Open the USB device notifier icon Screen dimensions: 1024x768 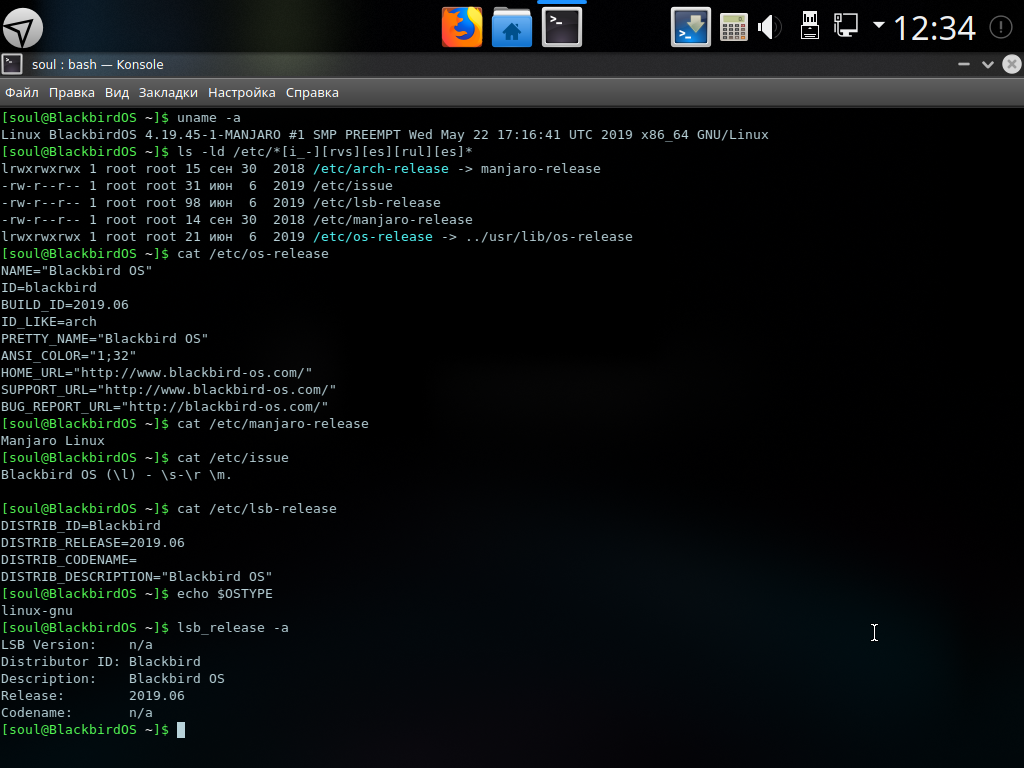810,26
